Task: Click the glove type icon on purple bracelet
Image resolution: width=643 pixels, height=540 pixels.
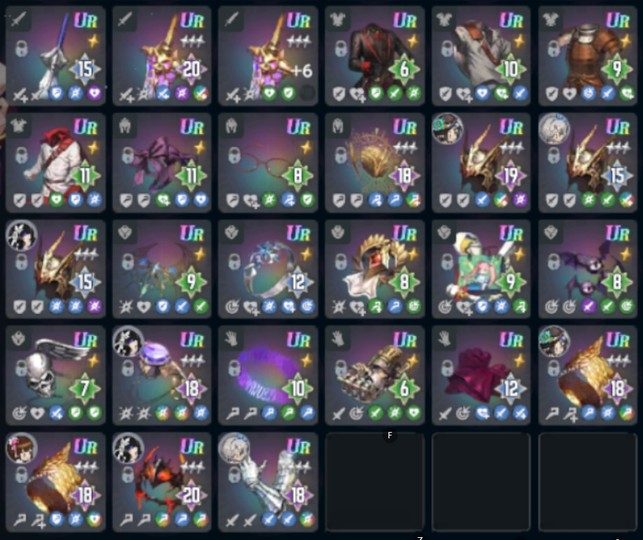Action: pyautogui.click(x=231, y=339)
